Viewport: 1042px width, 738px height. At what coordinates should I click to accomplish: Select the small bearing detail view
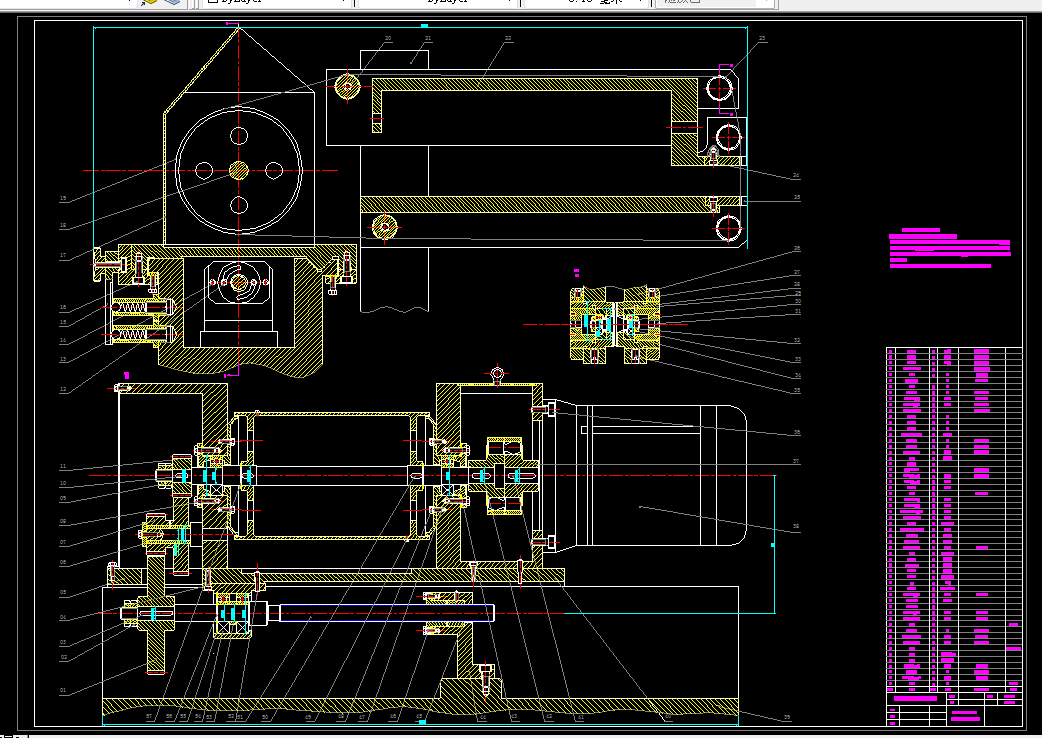coord(615,324)
